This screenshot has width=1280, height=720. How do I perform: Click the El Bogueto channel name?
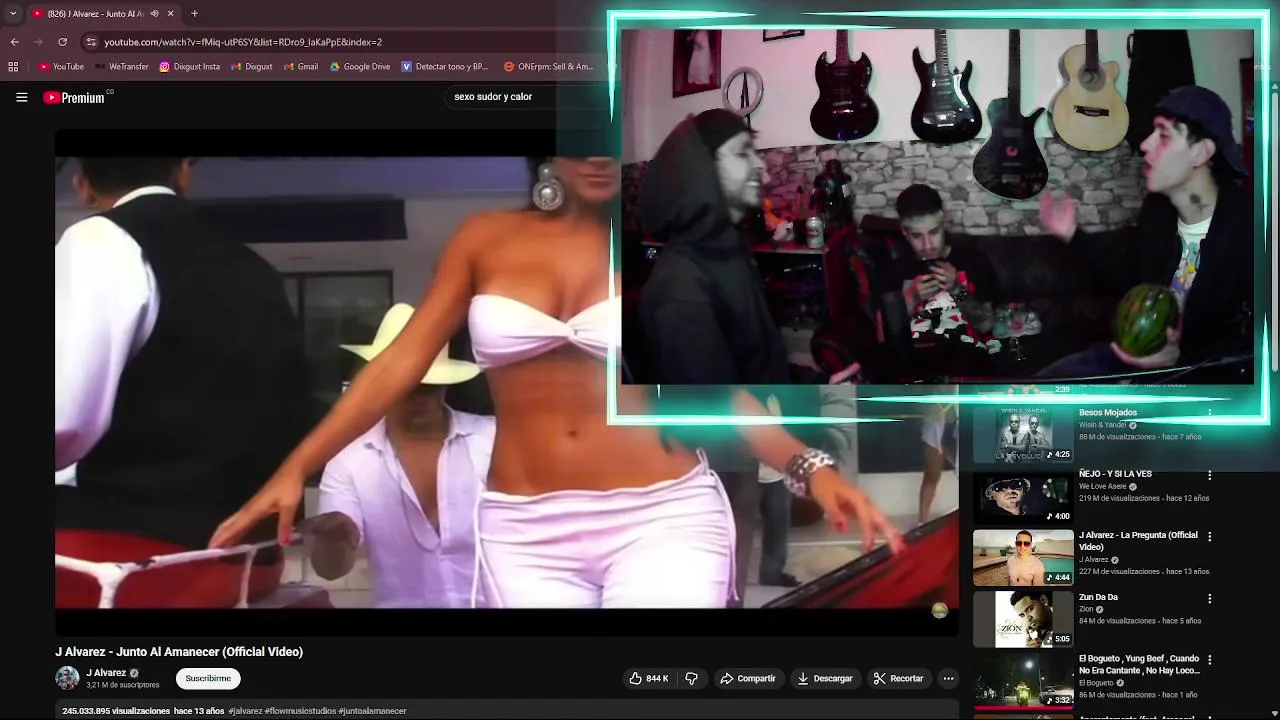(1097, 683)
